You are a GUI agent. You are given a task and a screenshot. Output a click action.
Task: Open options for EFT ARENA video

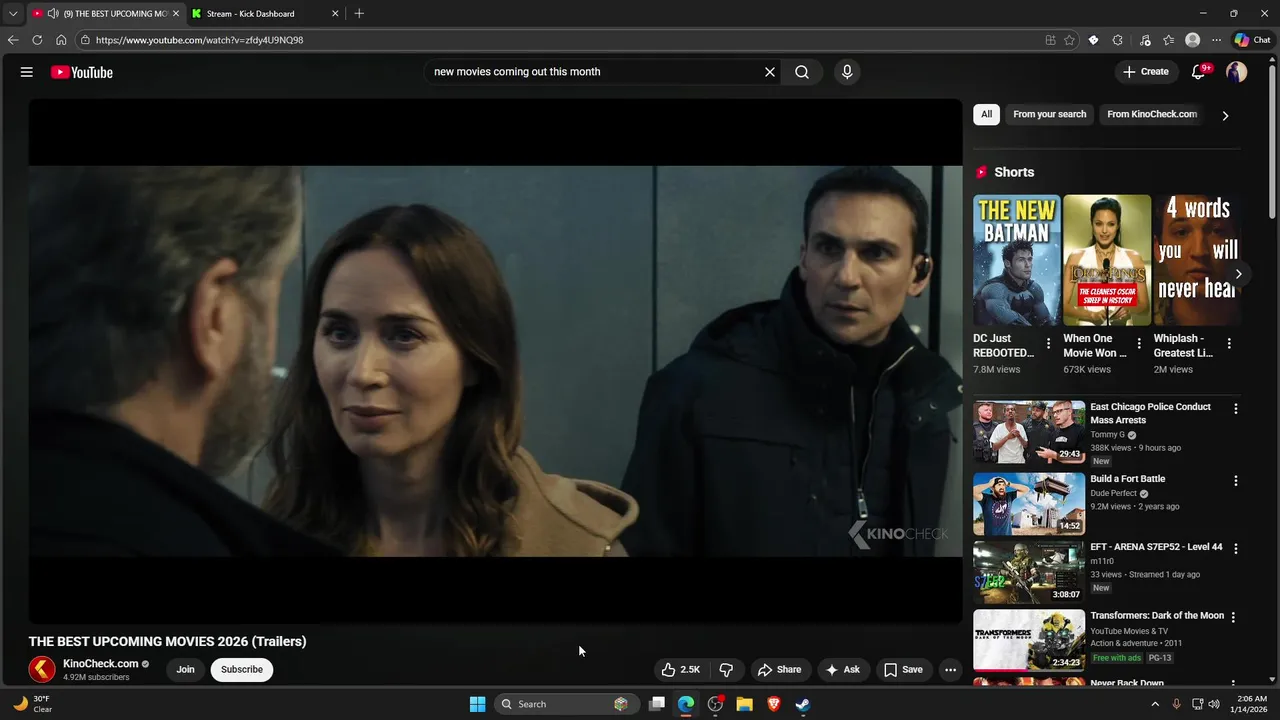coord(1236,549)
